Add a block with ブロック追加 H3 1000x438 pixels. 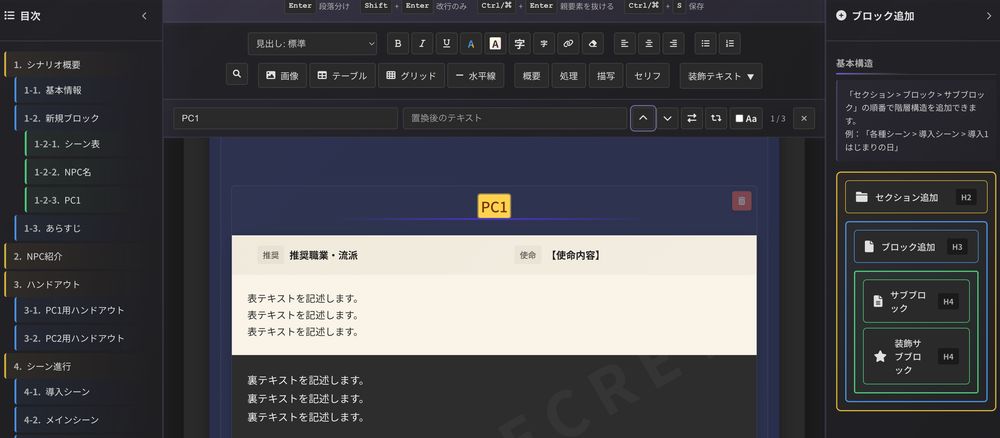916,247
